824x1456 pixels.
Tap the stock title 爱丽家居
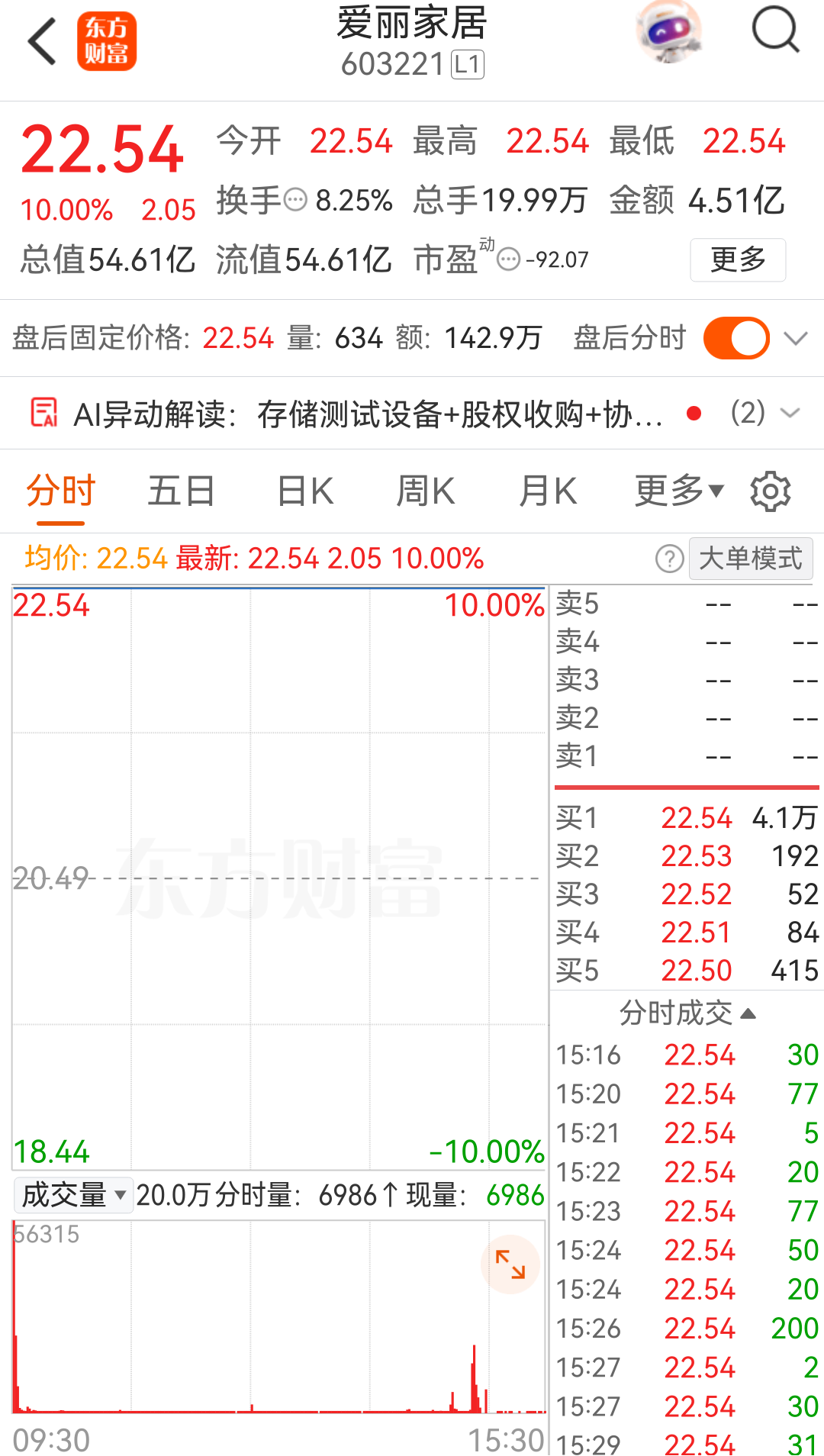coord(412,23)
